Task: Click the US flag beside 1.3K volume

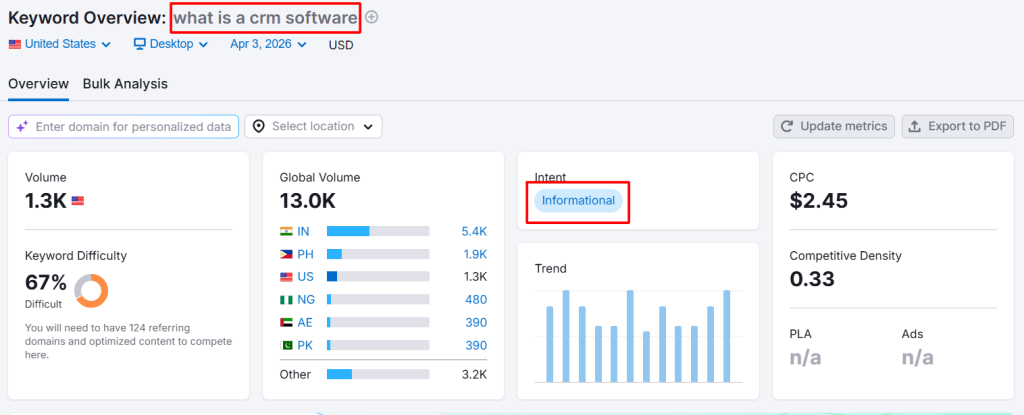Action: [x=78, y=201]
